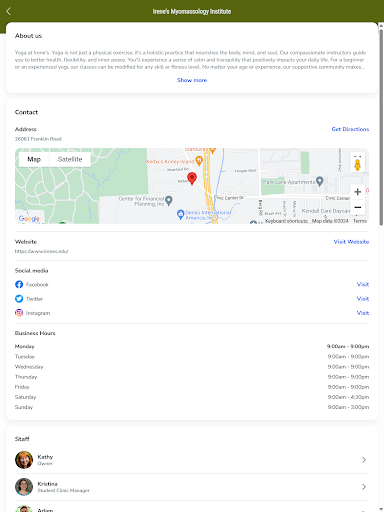Open the Twitter icon in social media

pyautogui.click(x=19, y=299)
